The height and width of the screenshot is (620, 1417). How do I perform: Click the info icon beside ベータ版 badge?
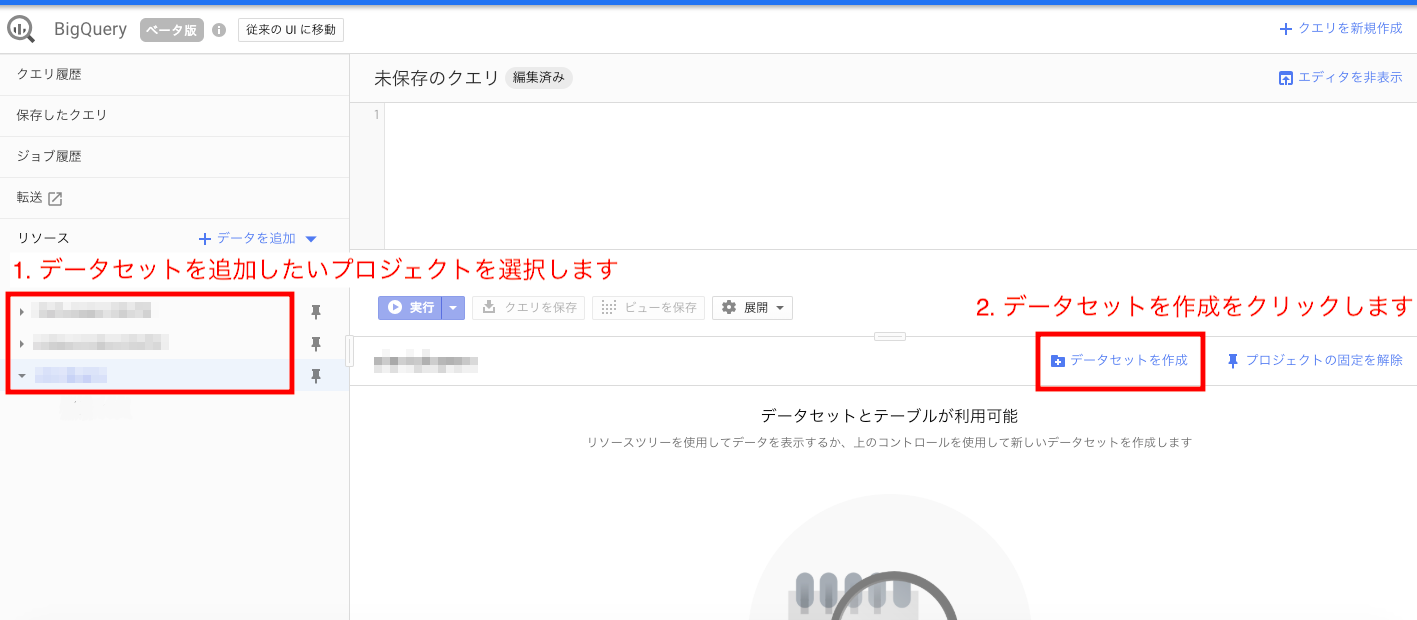pyautogui.click(x=219, y=30)
